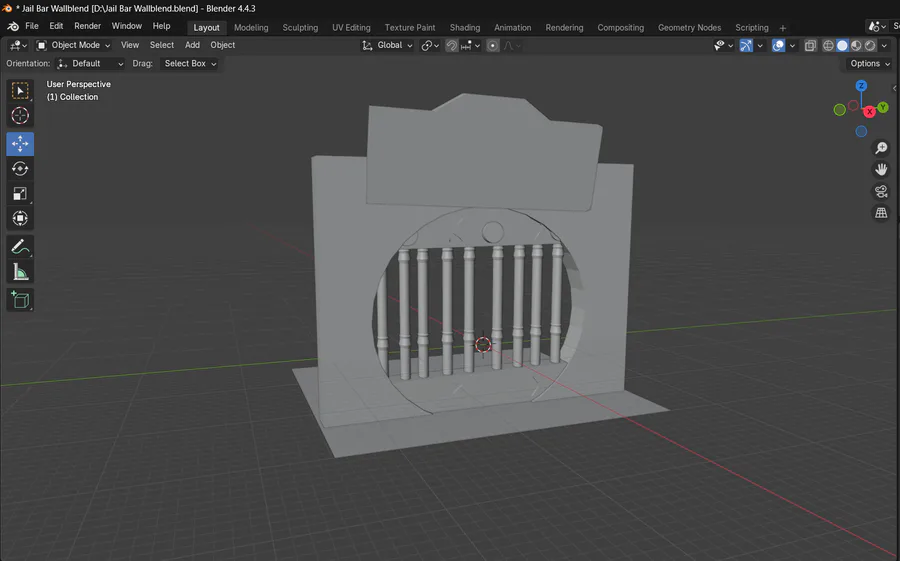The width and height of the screenshot is (900, 561).
Task: Toggle the Show Gizmo button
Action: point(746,45)
